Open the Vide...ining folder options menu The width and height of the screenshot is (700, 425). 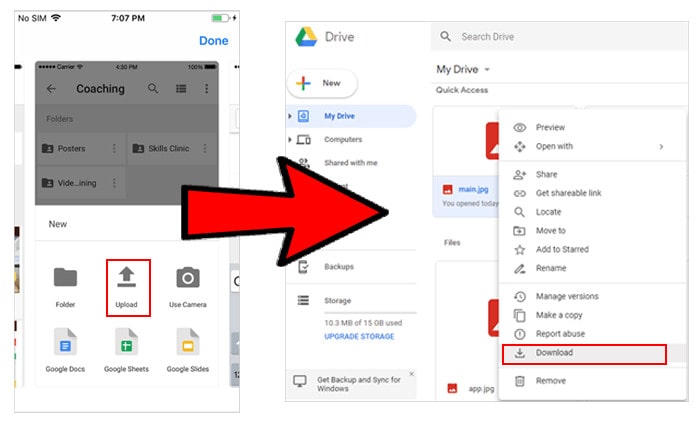(x=114, y=183)
